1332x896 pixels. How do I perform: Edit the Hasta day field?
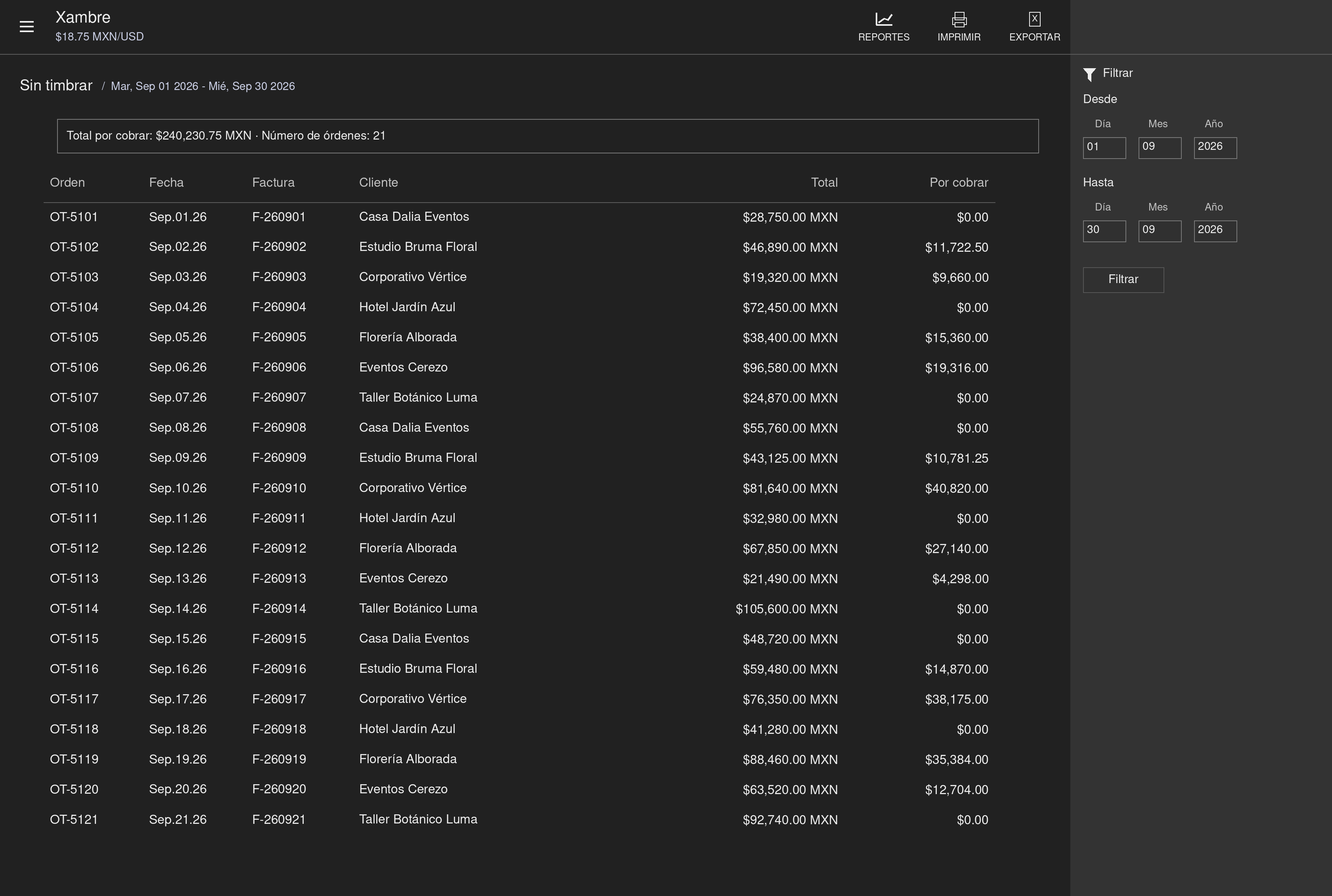coord(1104,231)
